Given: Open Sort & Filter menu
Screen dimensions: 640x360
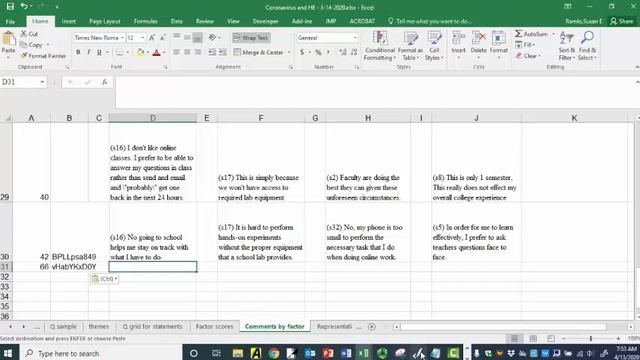Looking at the screenshot, I should tap(567, 46).
